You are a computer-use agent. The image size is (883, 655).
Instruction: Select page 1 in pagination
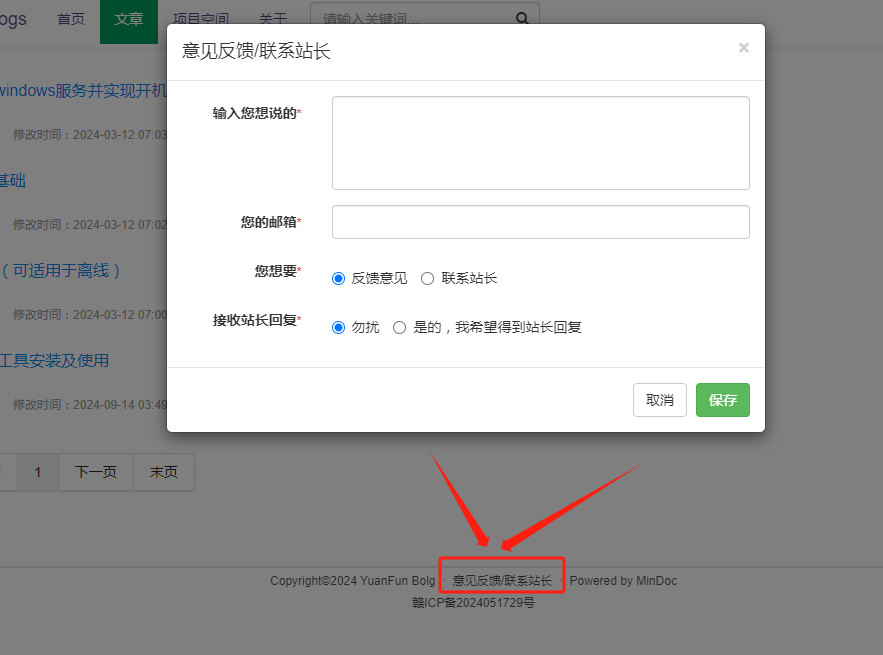[x=38, y=472]
